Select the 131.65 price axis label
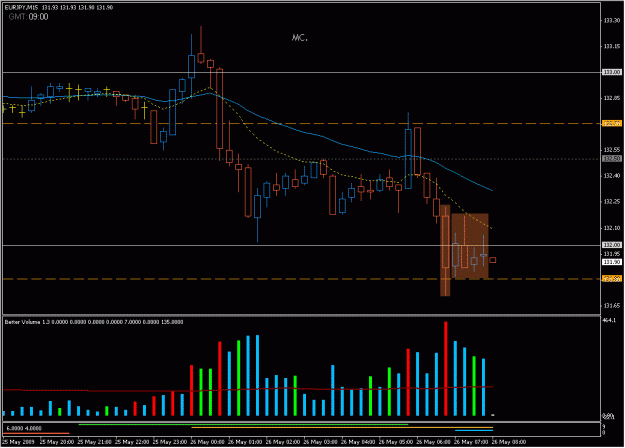625x448 pixels. (612, 306)
